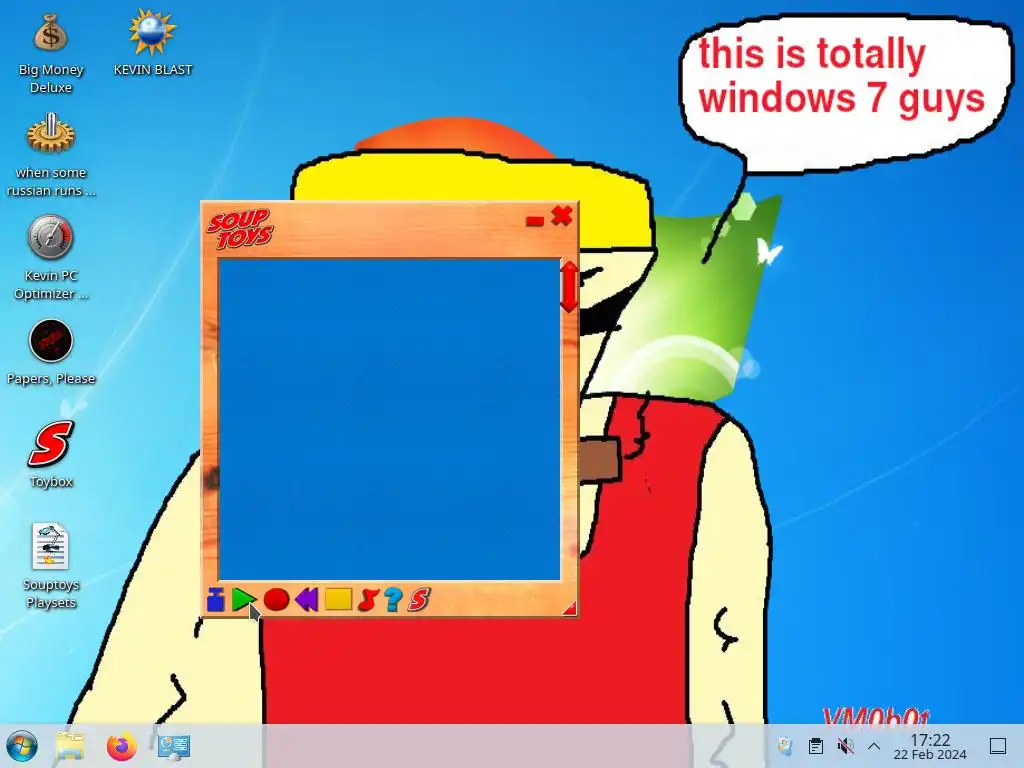Click the red S icon in Soup Toys toolbar
Viewport: 1024px width, 768px height.
pyautogui.click(x=419, y=600)
